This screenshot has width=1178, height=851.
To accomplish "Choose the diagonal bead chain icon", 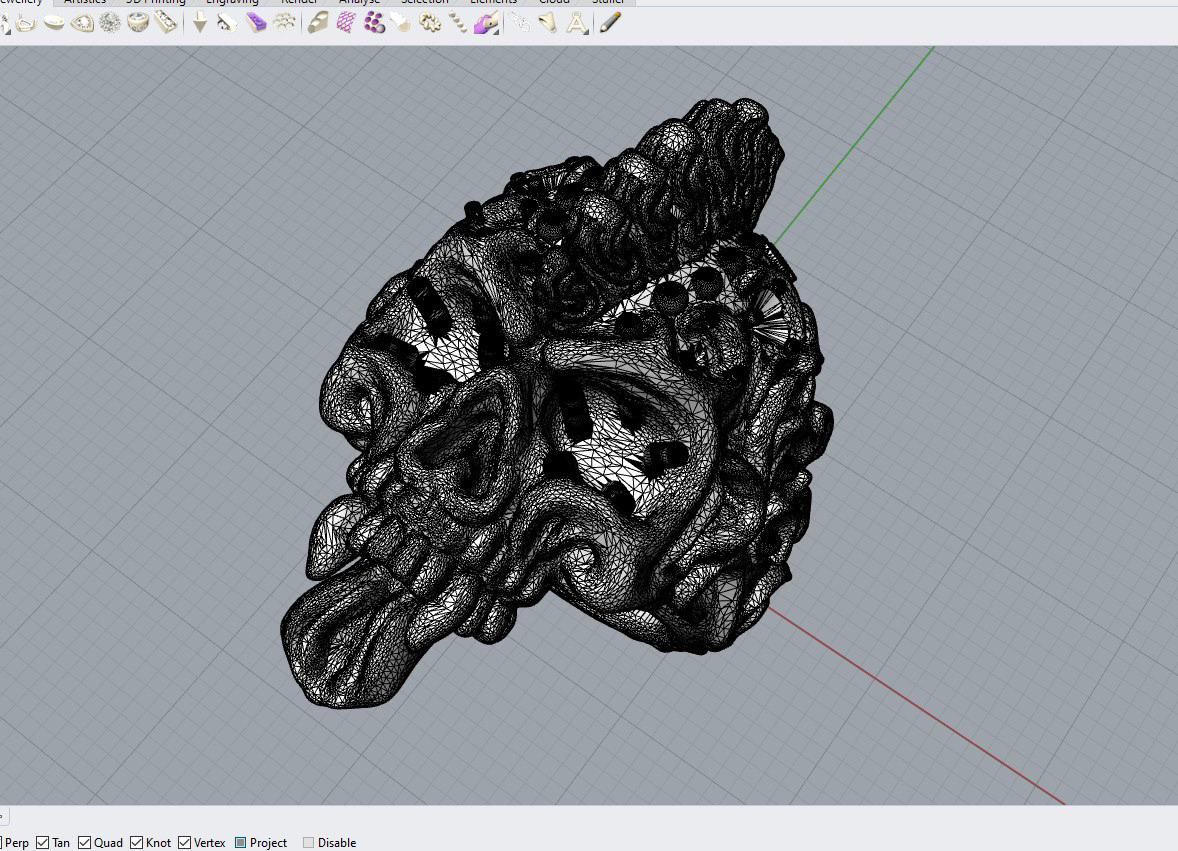I will click(458, 23).
